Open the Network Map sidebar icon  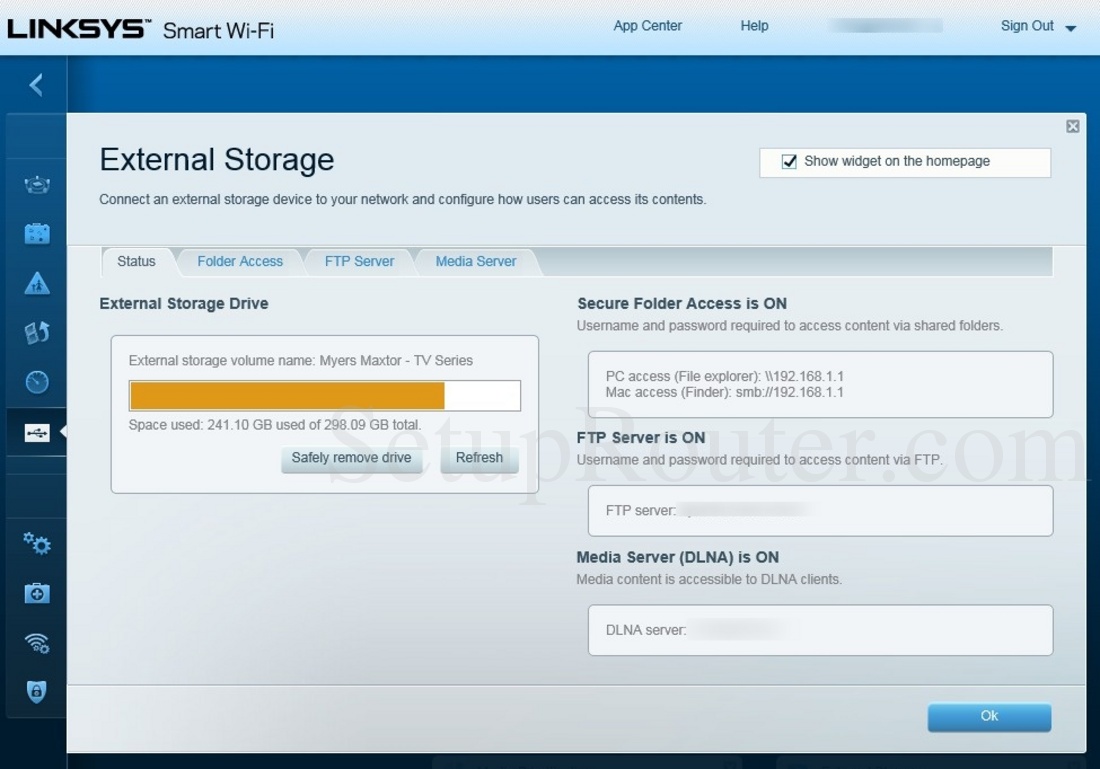(x=37, y=184)
